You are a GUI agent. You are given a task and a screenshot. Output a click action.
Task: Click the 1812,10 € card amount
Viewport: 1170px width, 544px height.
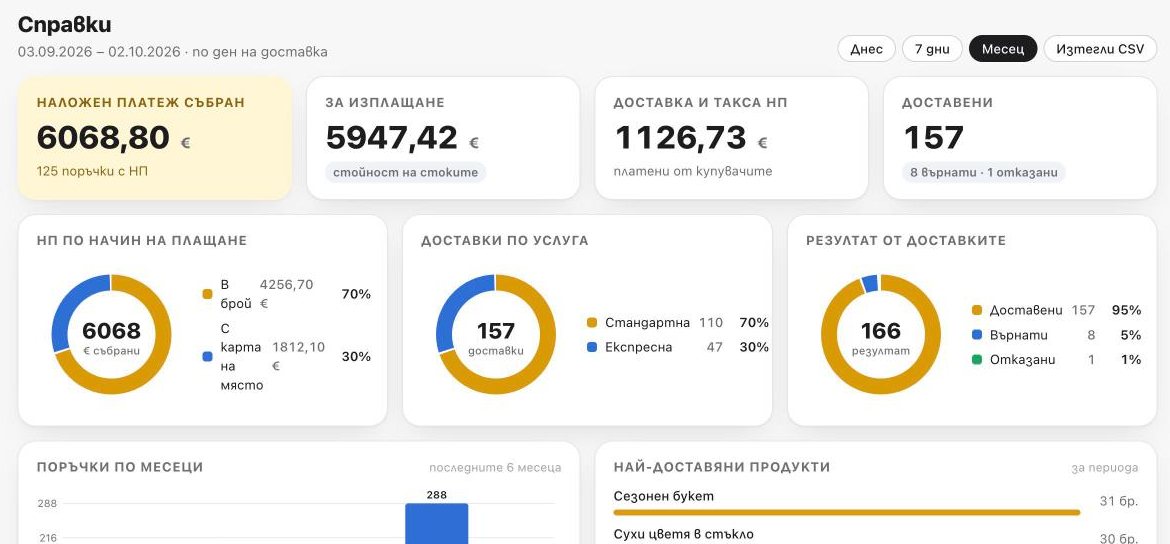(x=298, y=357)
